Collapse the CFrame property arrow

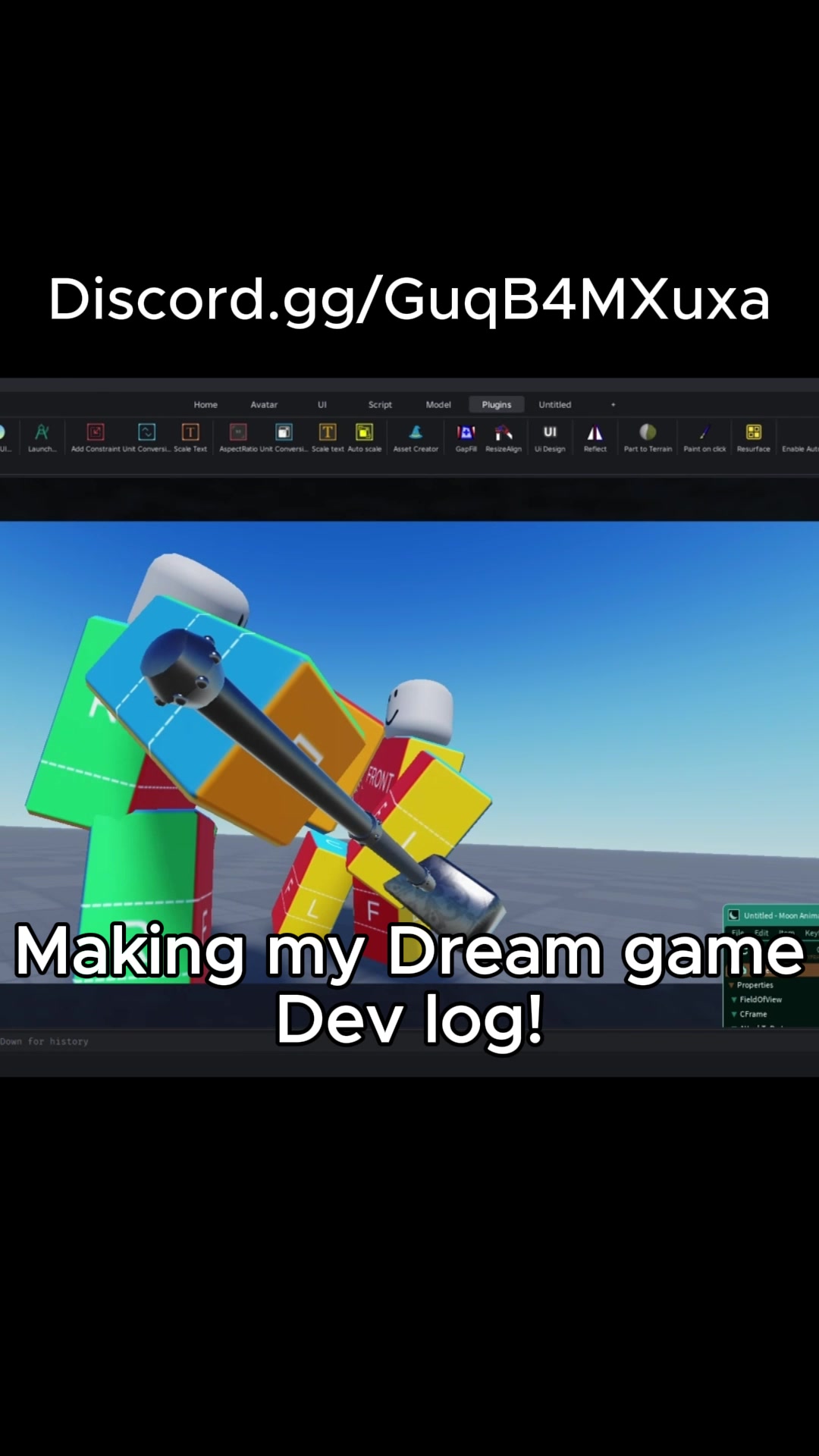[x=734, y=1014]
